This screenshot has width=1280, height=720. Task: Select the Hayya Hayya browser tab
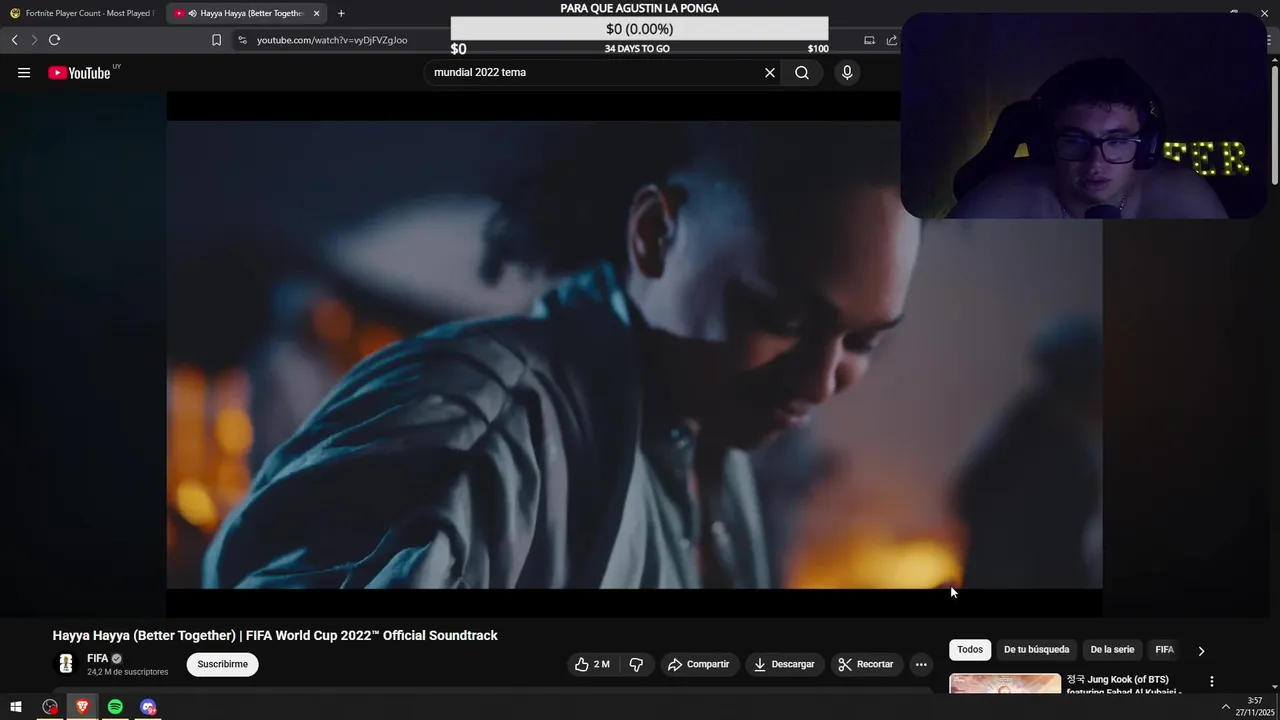point(247,13)
